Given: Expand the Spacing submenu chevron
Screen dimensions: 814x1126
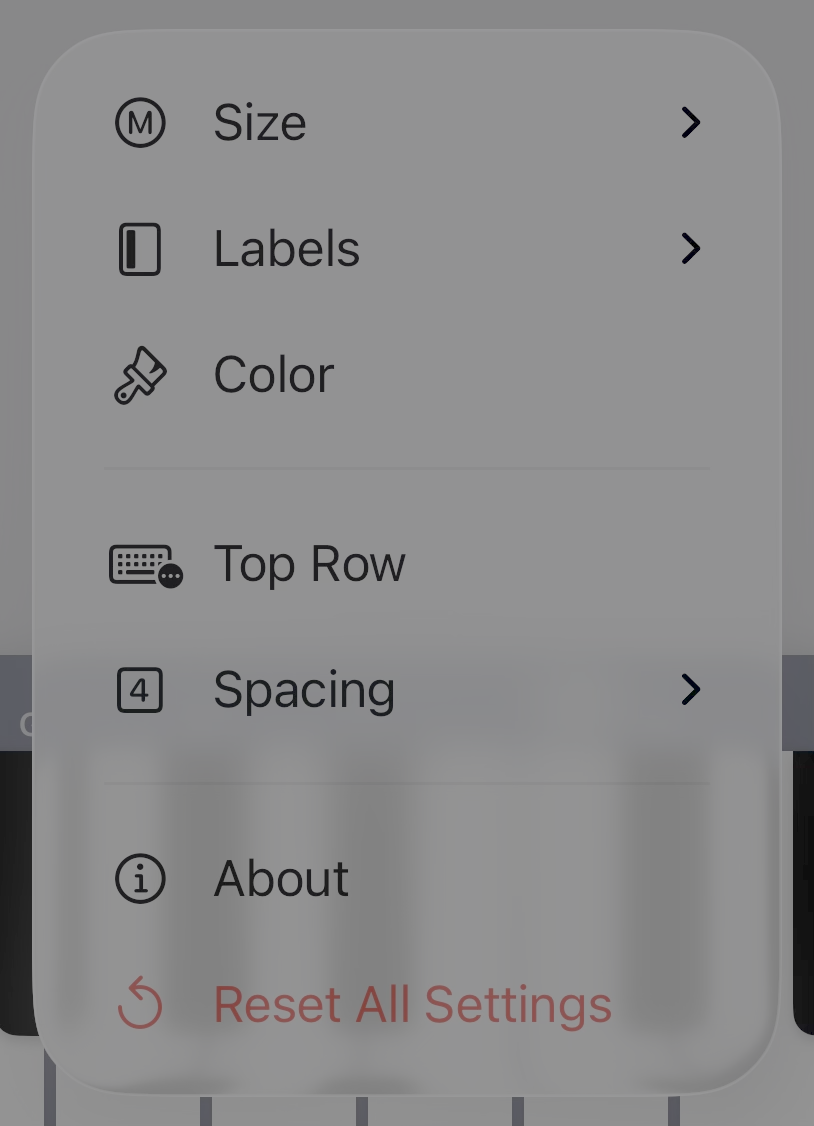Looking at the screenshot, I should click(x=690, y=689).
